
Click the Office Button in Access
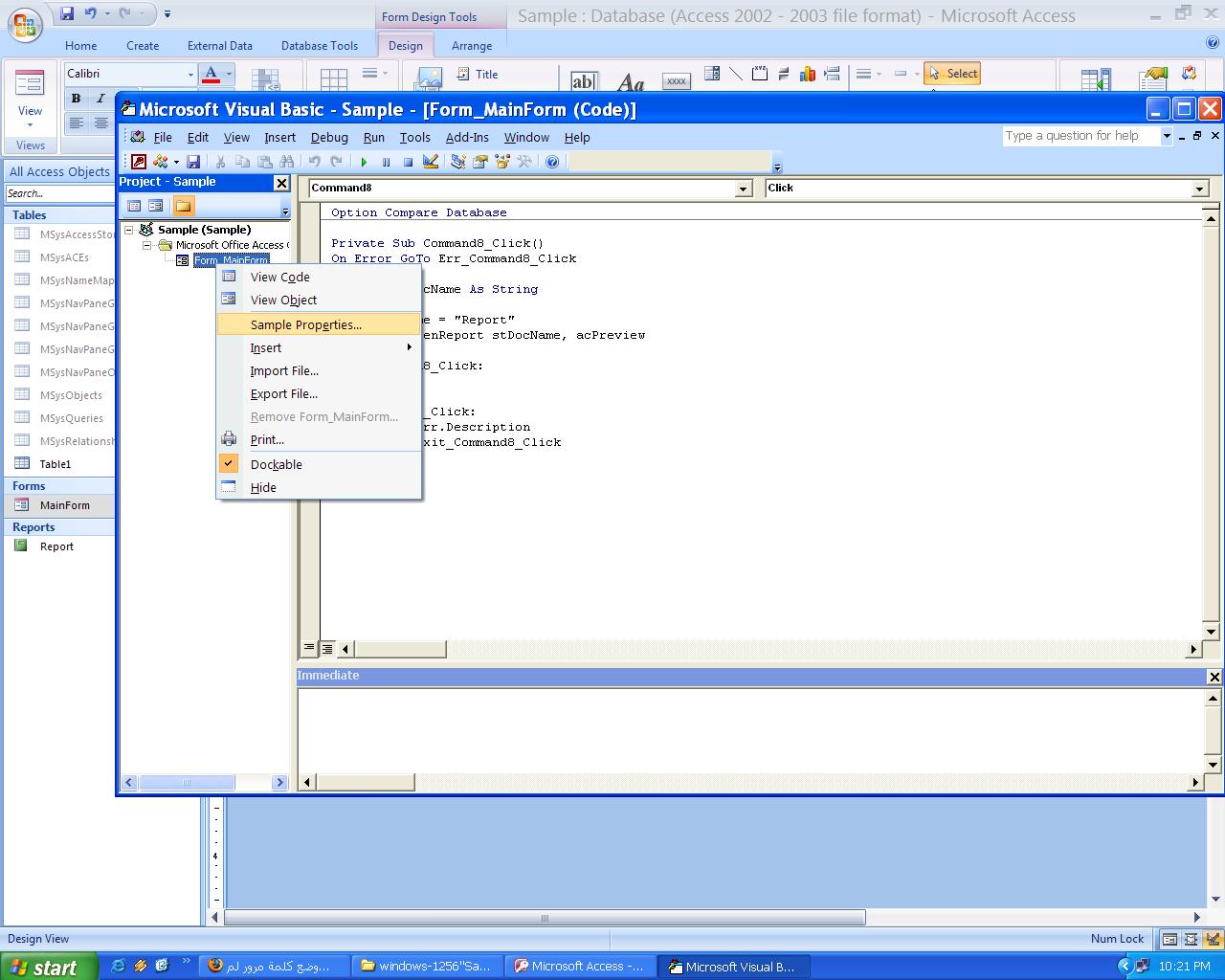pyautogui.click(x=25, y=23)
